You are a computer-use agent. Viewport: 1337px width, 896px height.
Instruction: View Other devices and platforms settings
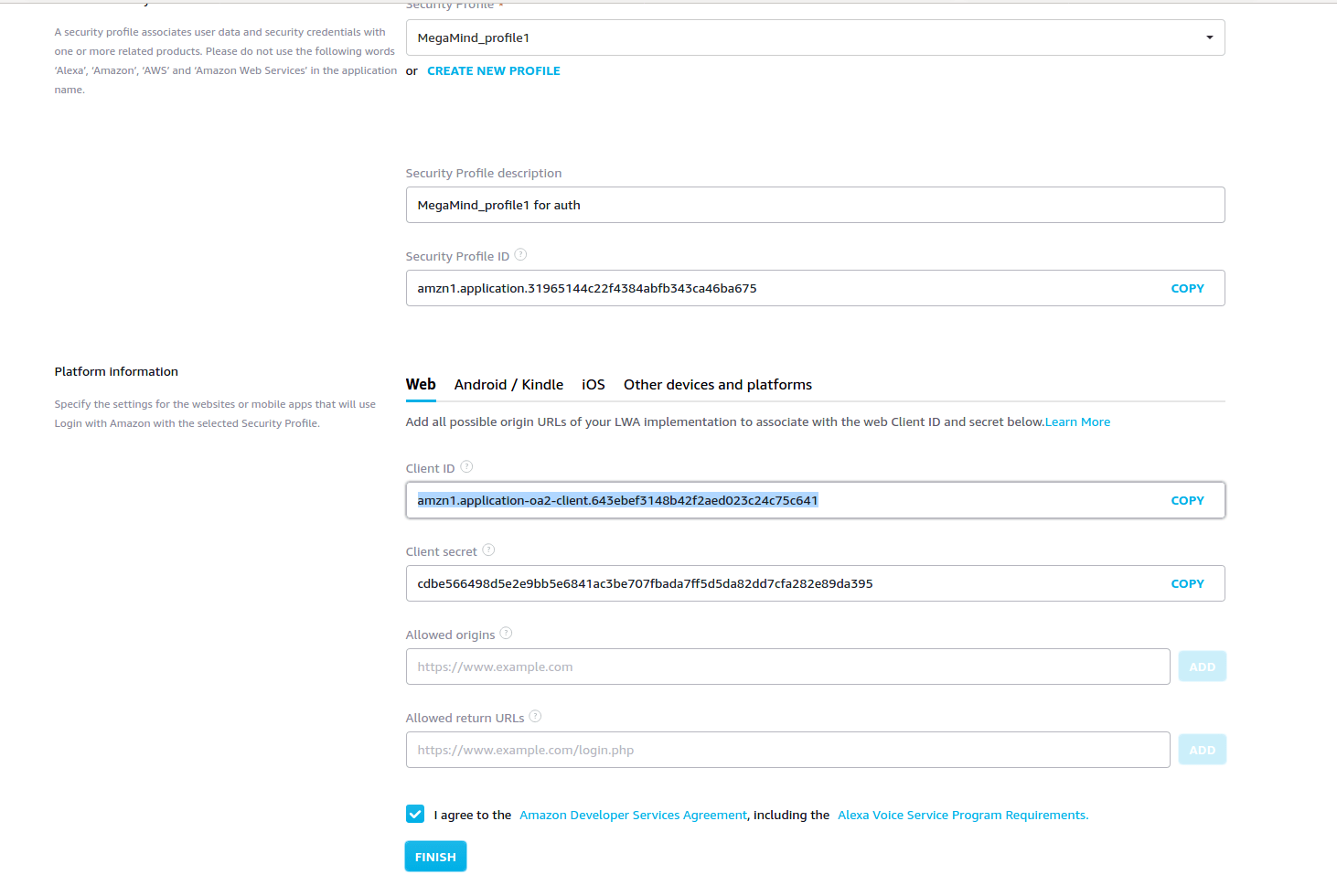717,384
